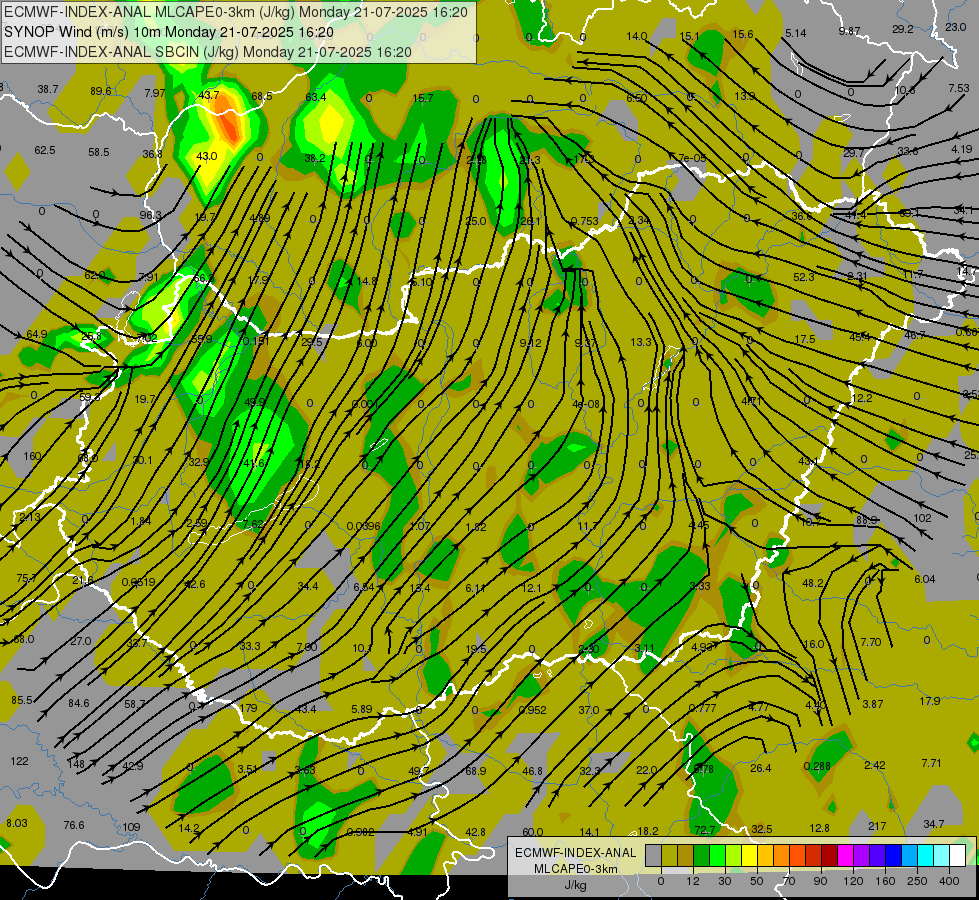Click the J/kg unit label under the color scale
Screen dimensions: 979x900
tap(575, 885)
